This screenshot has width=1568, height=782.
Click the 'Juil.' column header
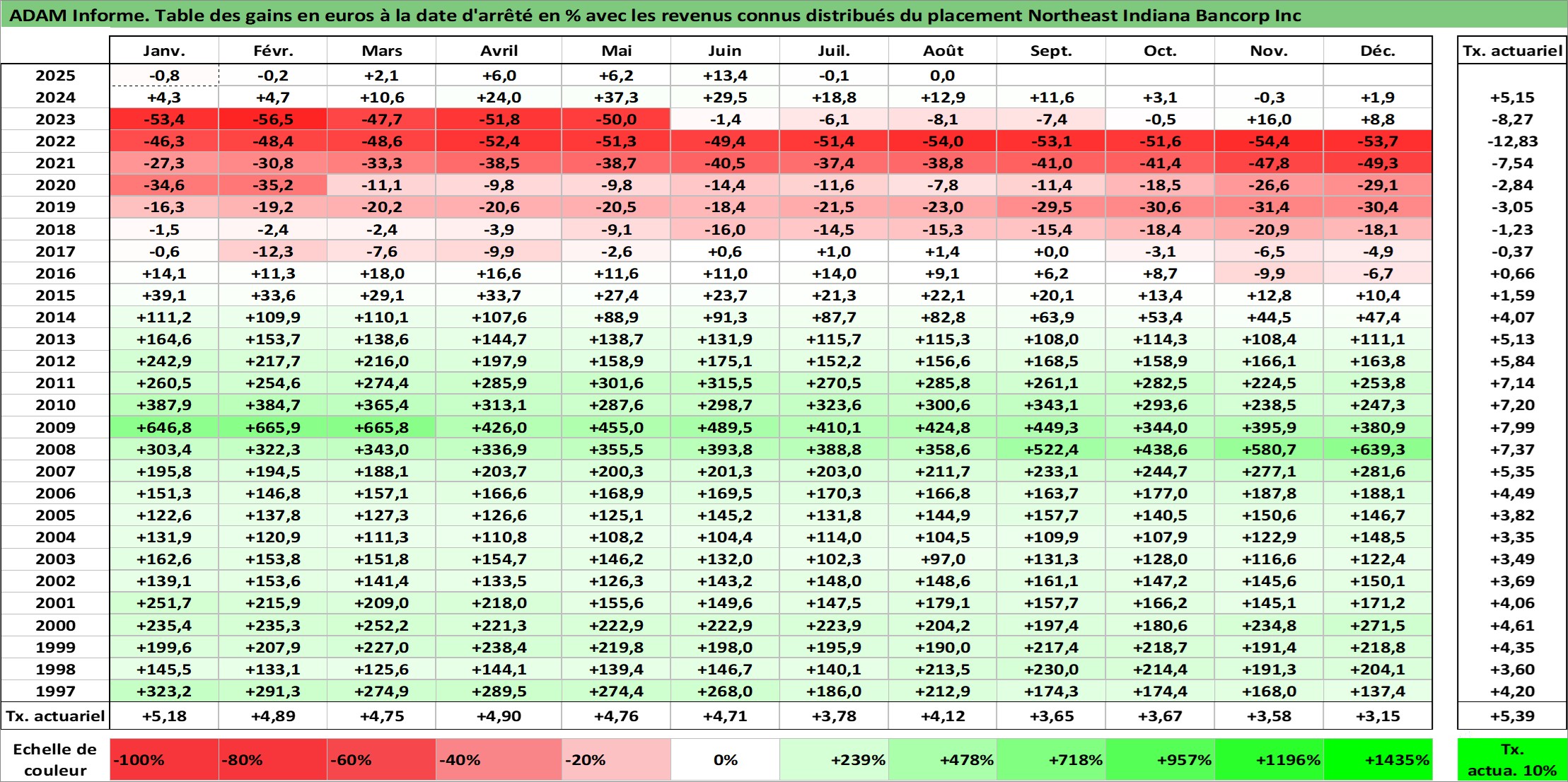coord(834,50)
